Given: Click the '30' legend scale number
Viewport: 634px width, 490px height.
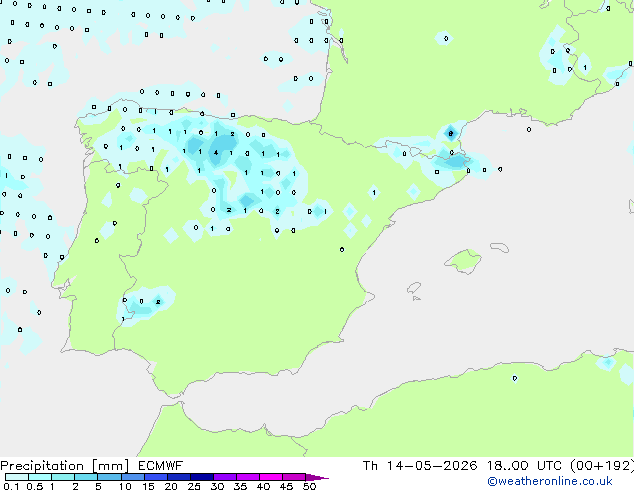Looking at the screenshot, I should pos(217,486).
